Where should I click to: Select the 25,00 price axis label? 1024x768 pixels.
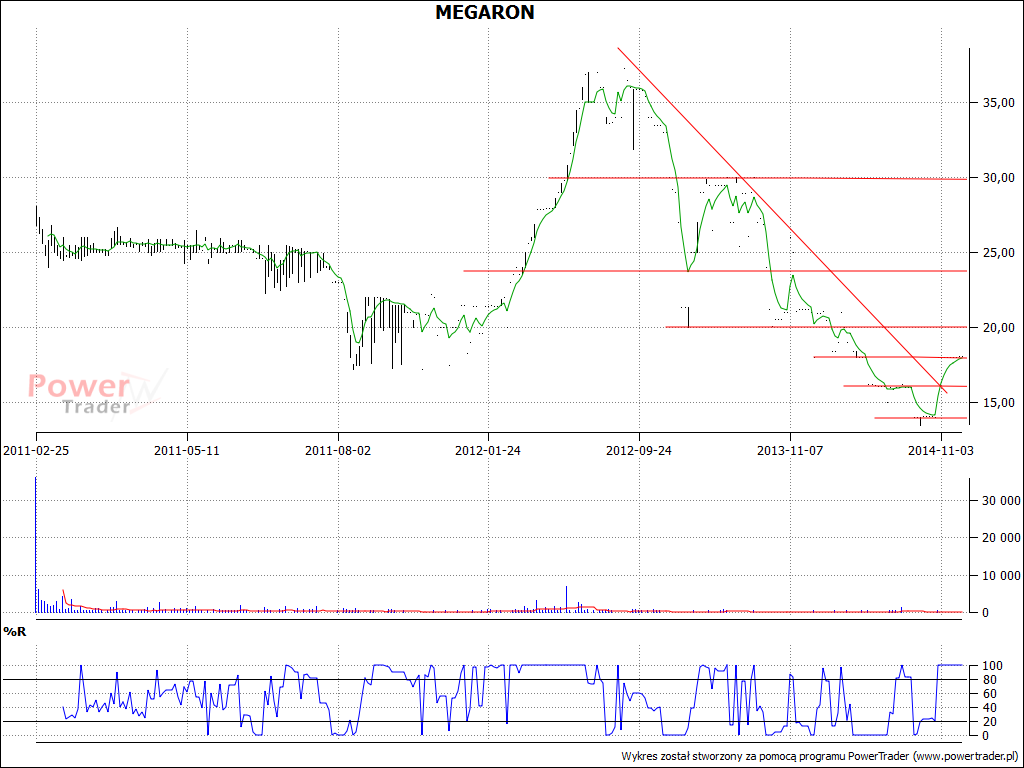click(x=997, y=253)
